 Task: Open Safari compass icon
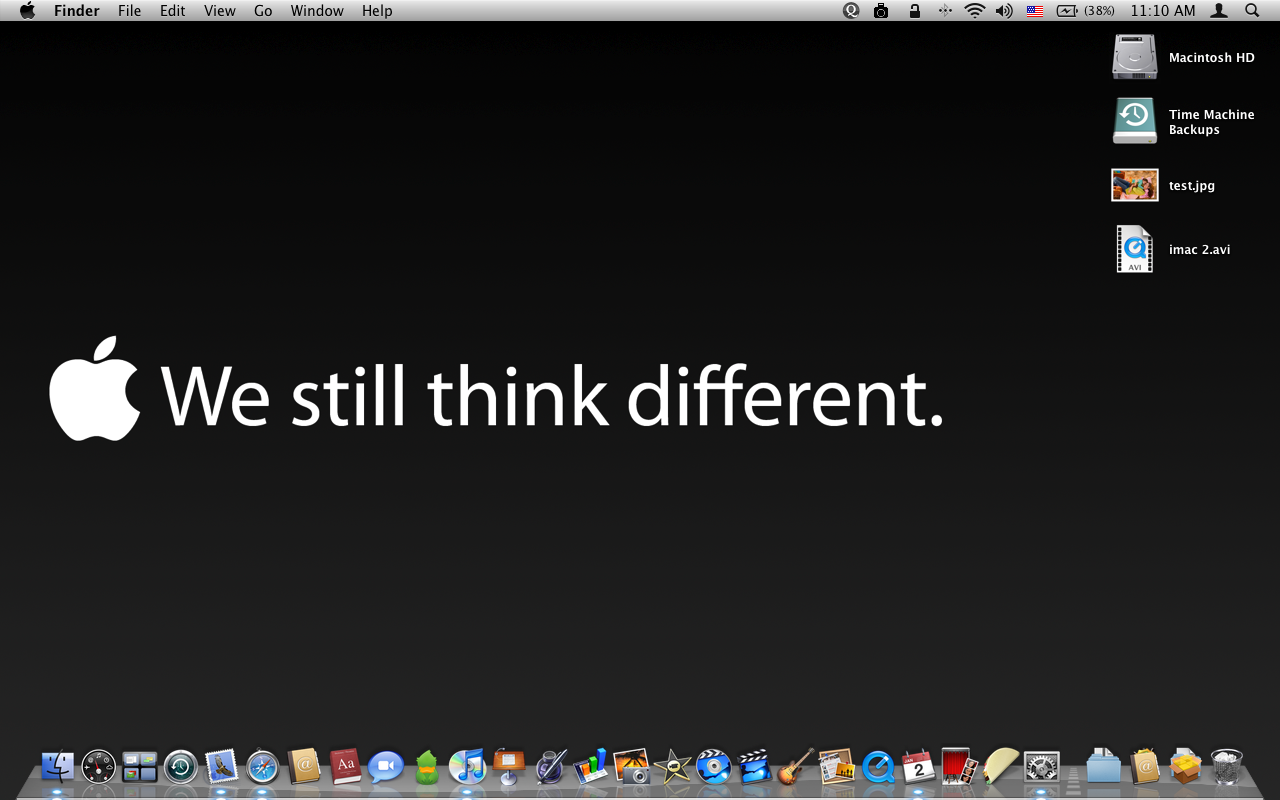[263, 767]
